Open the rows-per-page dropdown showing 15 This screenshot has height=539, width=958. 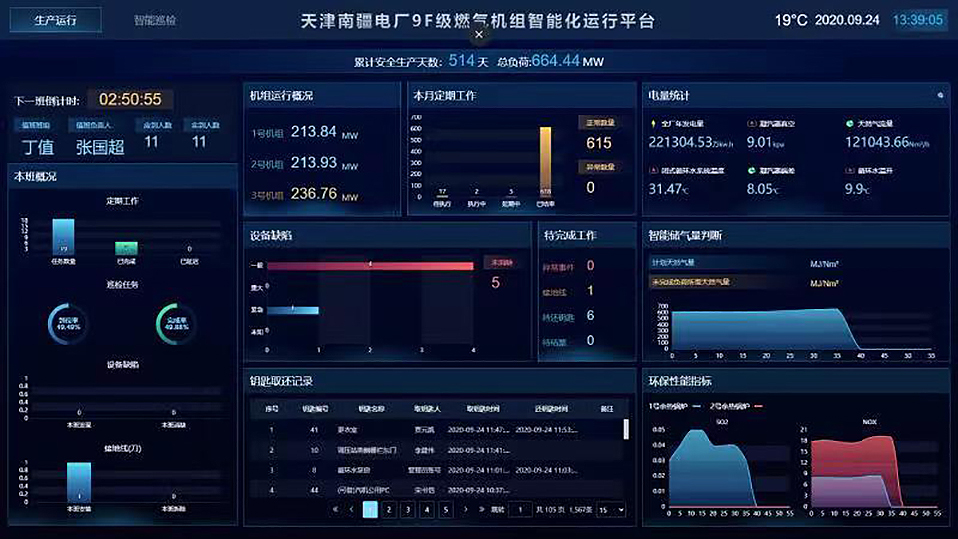pos(611,510)
